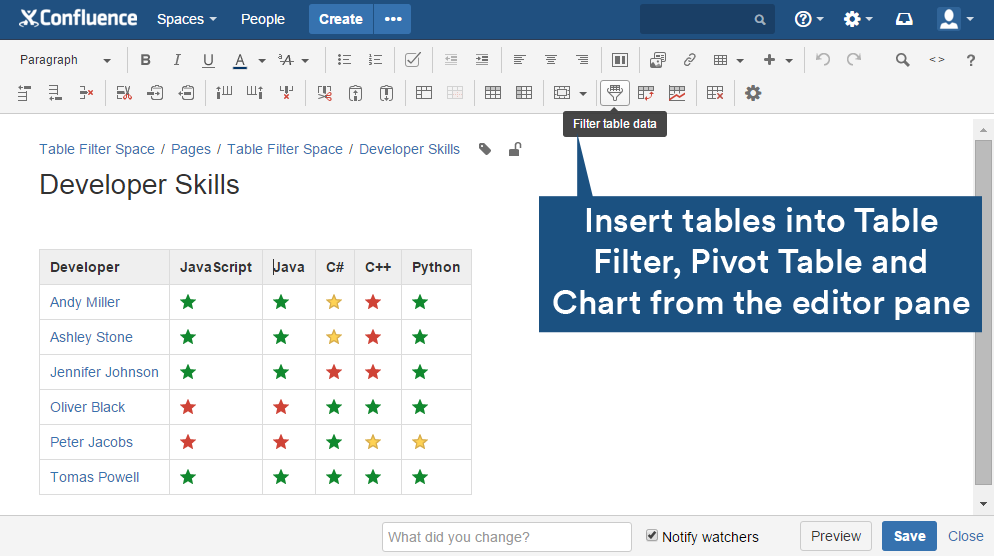Click the text color swatch button
This screenshot has width=994, height=556.
240,60
